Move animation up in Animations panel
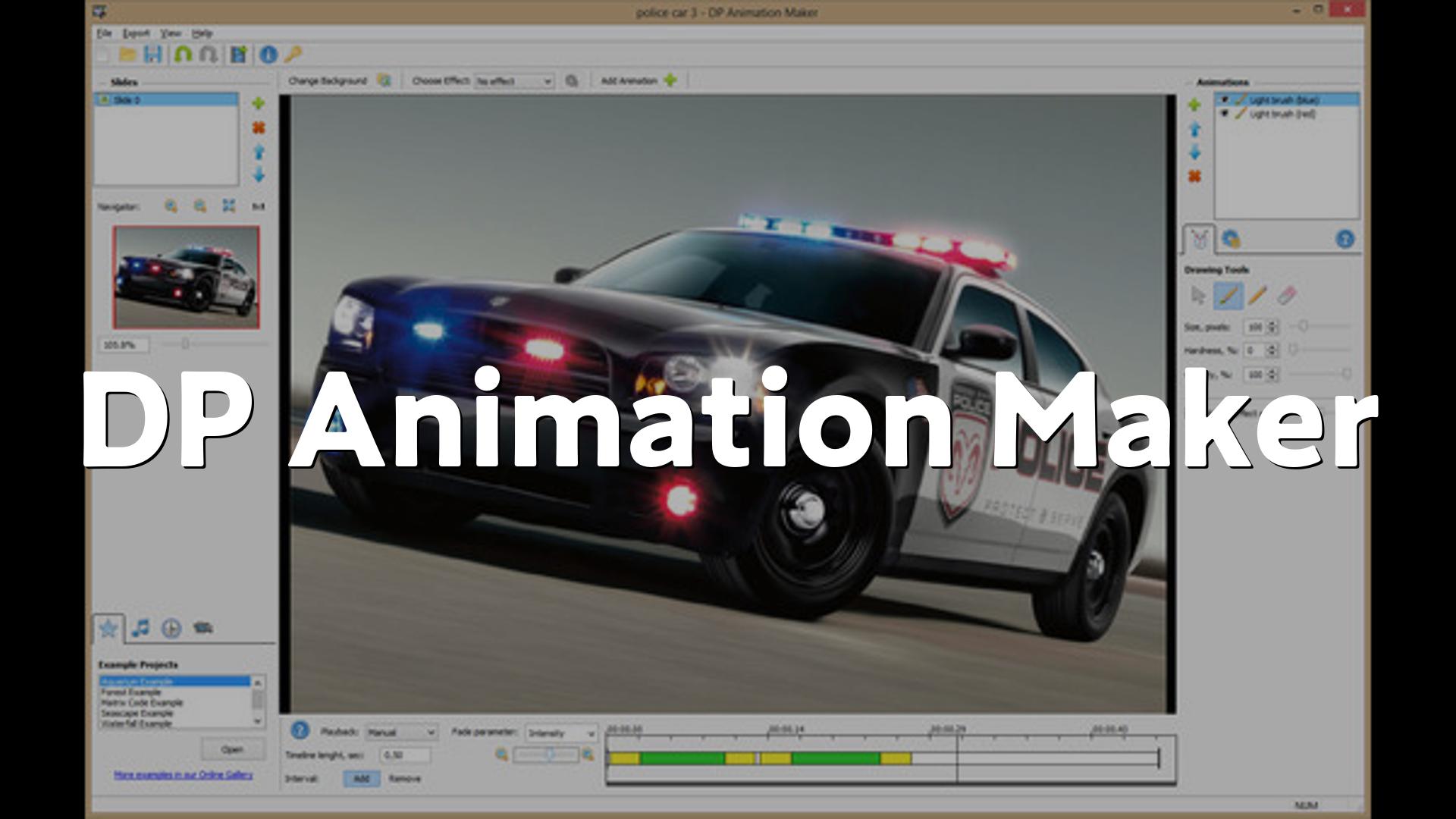 1194,129
